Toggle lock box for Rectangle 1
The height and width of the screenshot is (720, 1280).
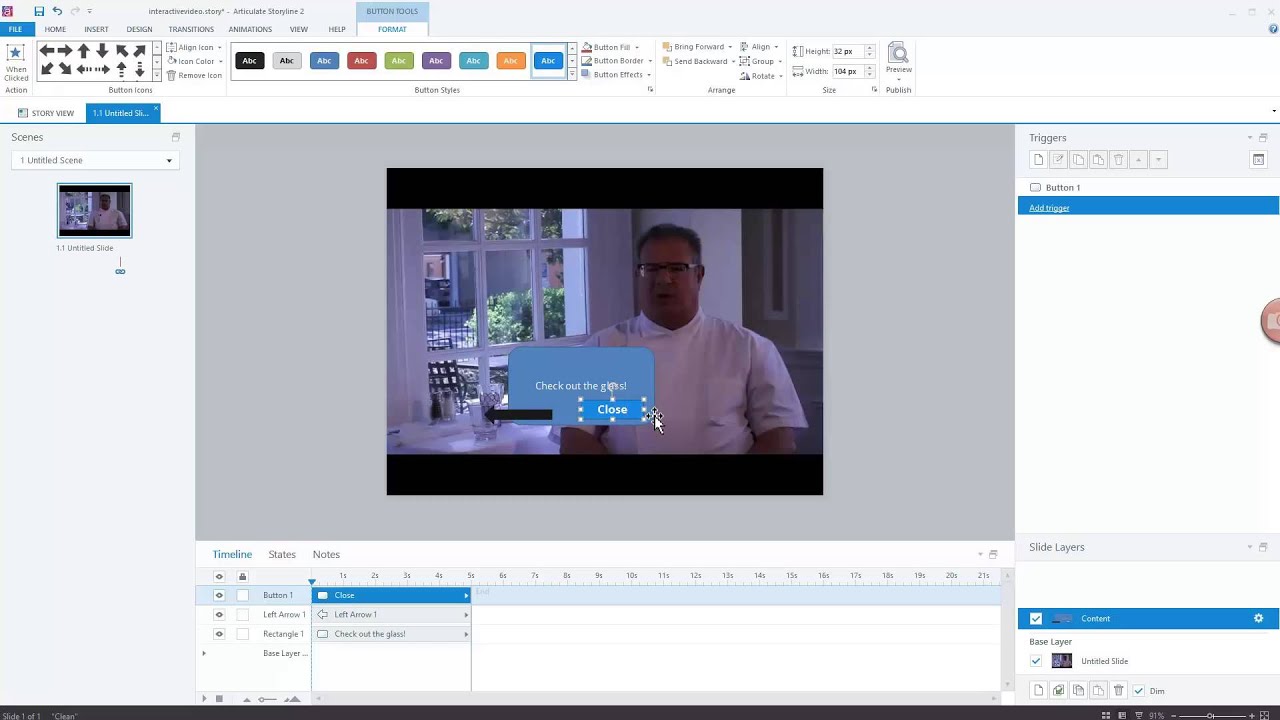[242, 634]
